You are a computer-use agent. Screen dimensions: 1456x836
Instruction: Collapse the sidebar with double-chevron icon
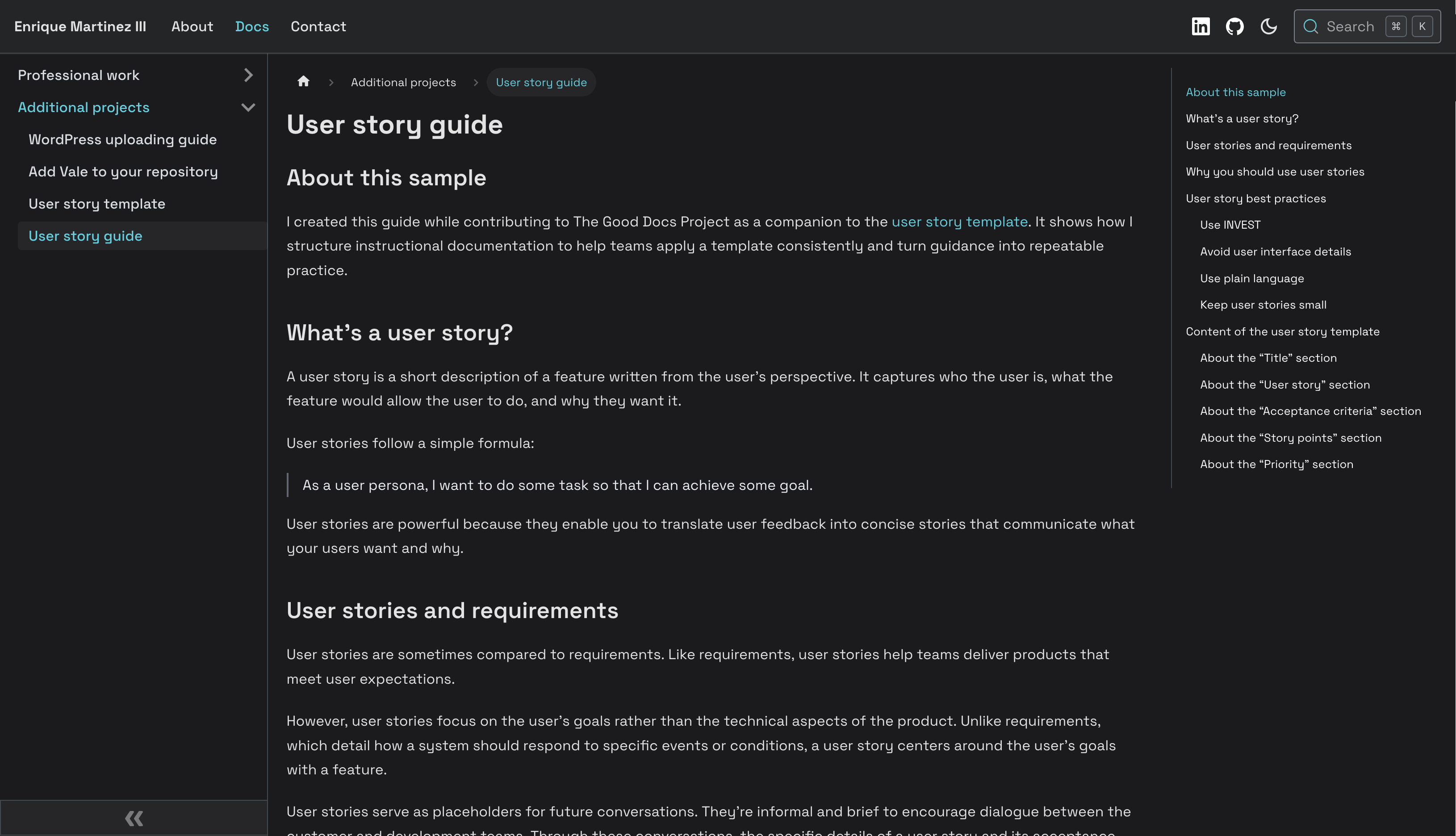click(x=134, y=818)
